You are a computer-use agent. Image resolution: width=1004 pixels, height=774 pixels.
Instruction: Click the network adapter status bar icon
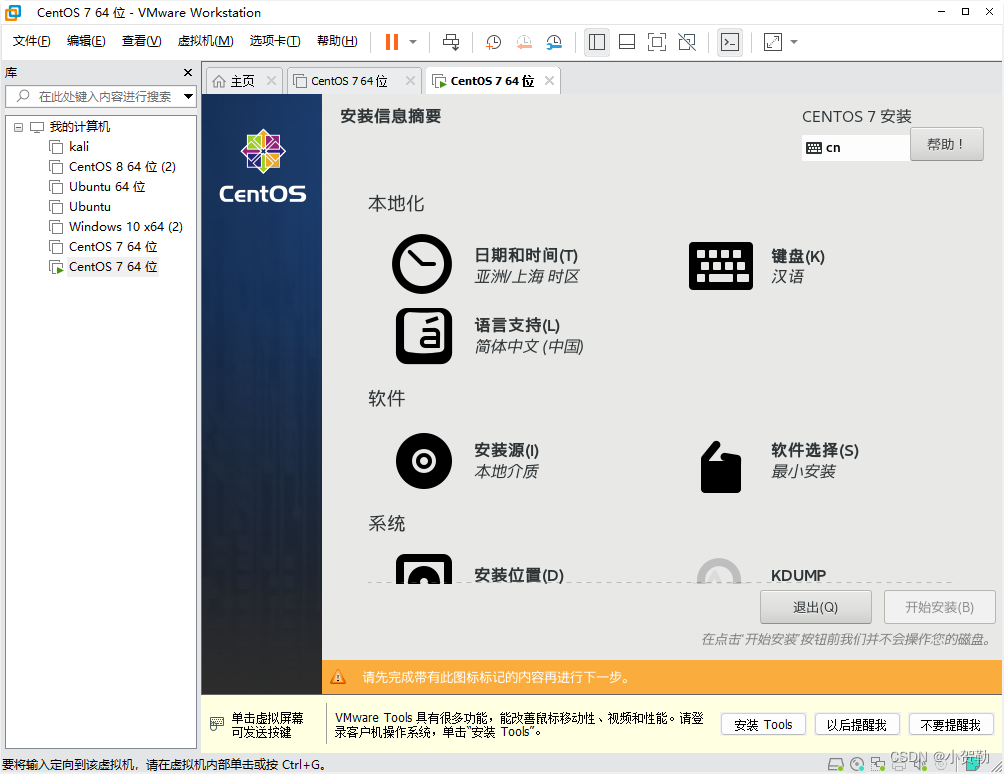[878, 764]
